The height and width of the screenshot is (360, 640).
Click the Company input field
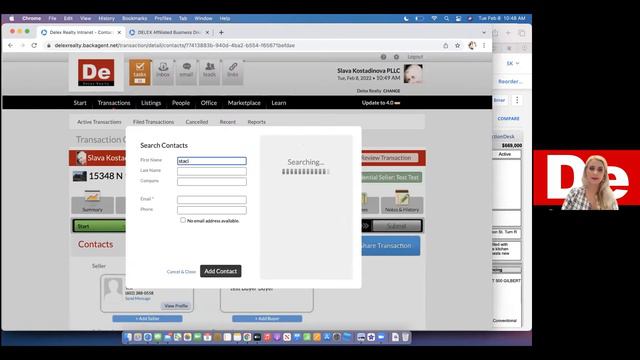212,181
